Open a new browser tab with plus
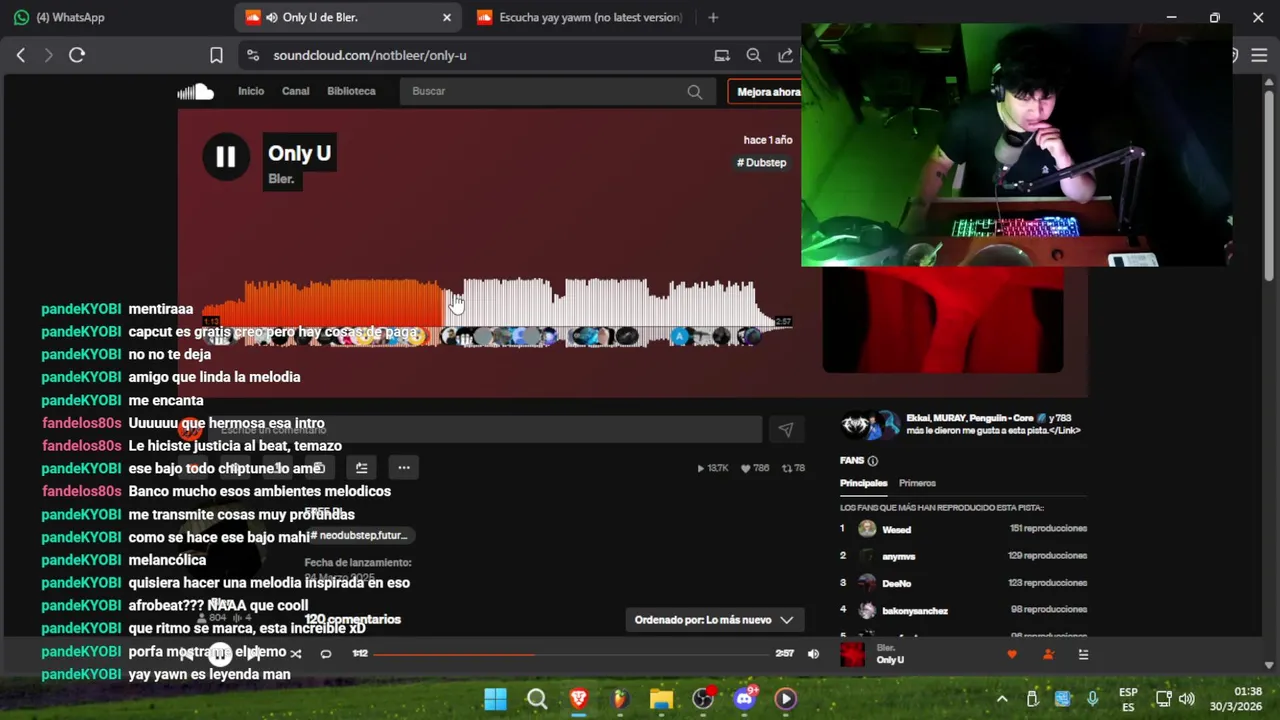1280x720 pixels. [x=713, y=17]
